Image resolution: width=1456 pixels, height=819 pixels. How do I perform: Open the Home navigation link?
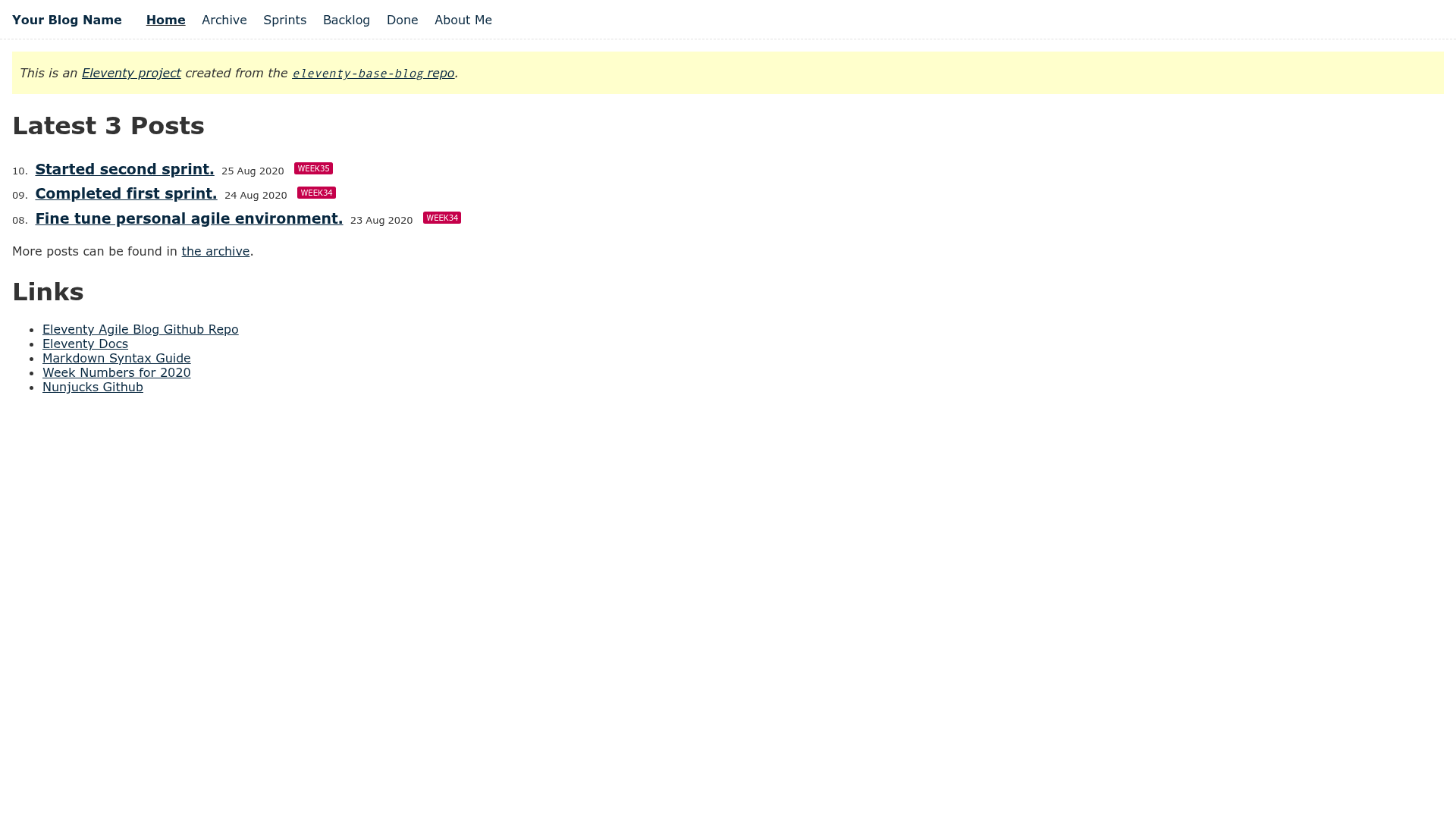(x=165, y=20)
